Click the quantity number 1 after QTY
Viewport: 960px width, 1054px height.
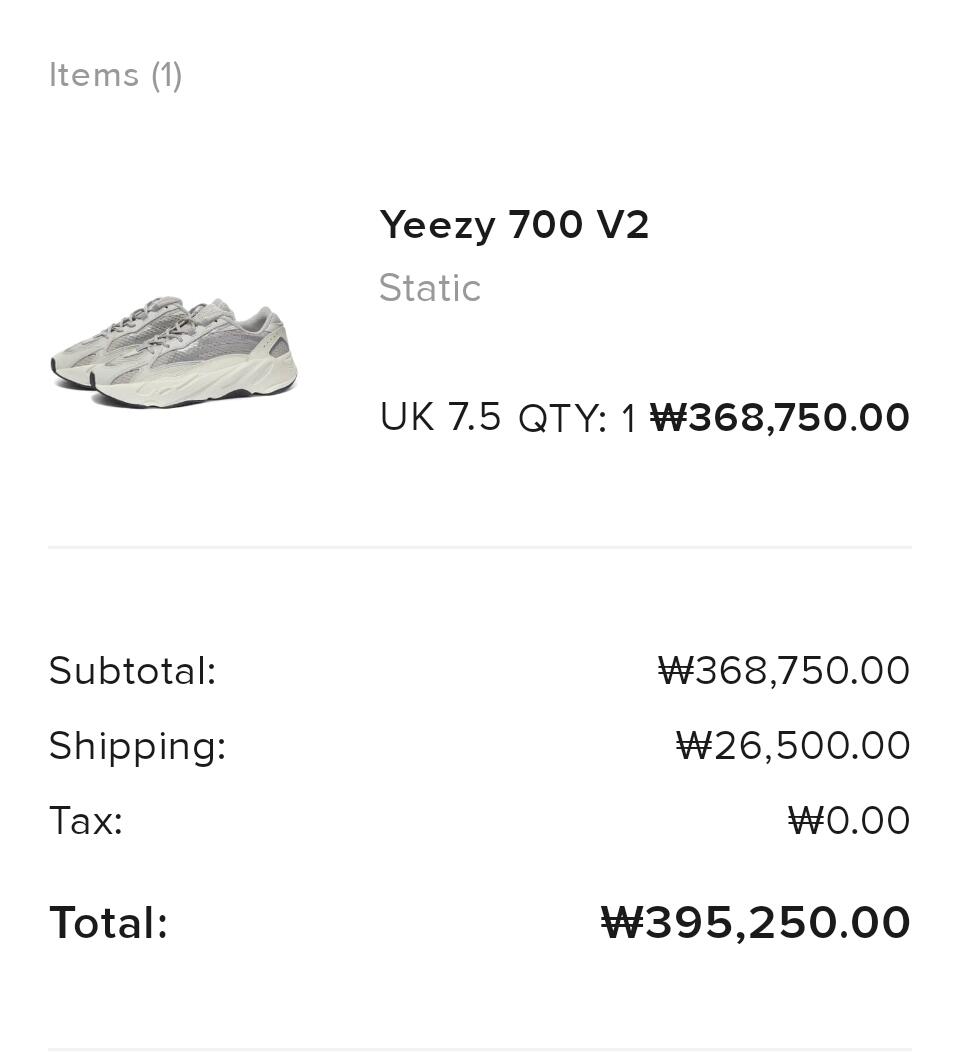click(628, 420)
